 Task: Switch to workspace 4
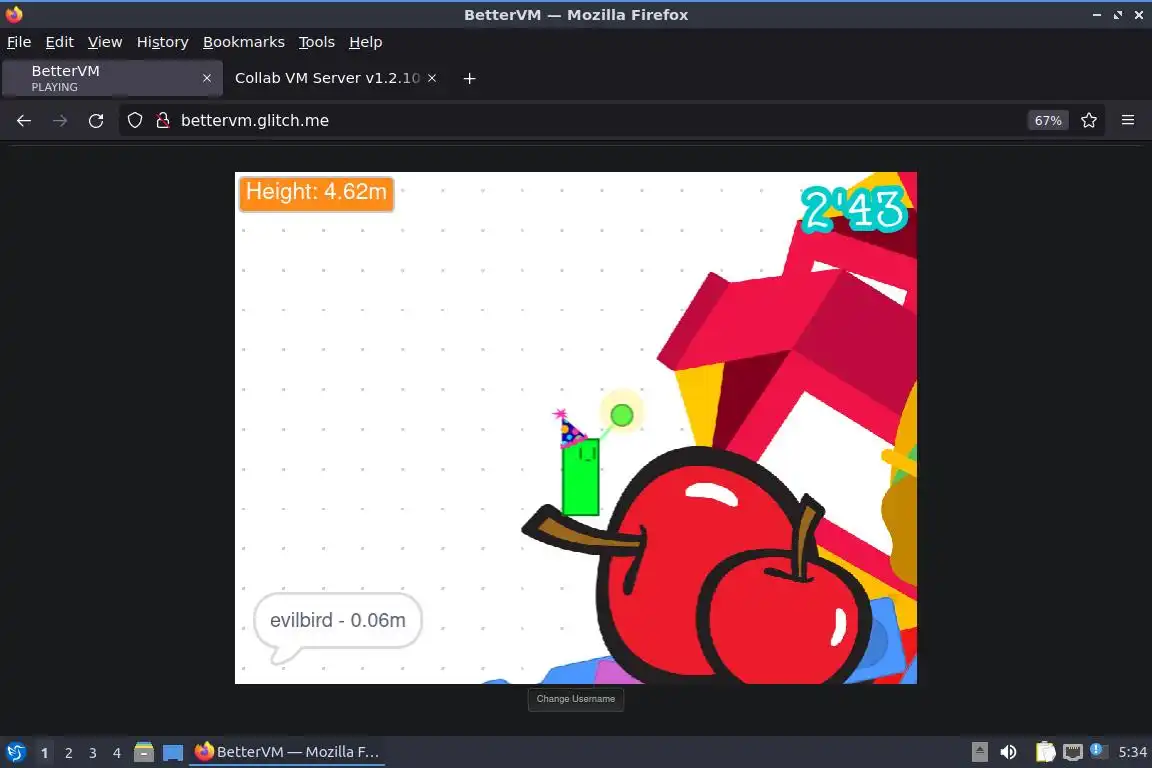[117, 753]
